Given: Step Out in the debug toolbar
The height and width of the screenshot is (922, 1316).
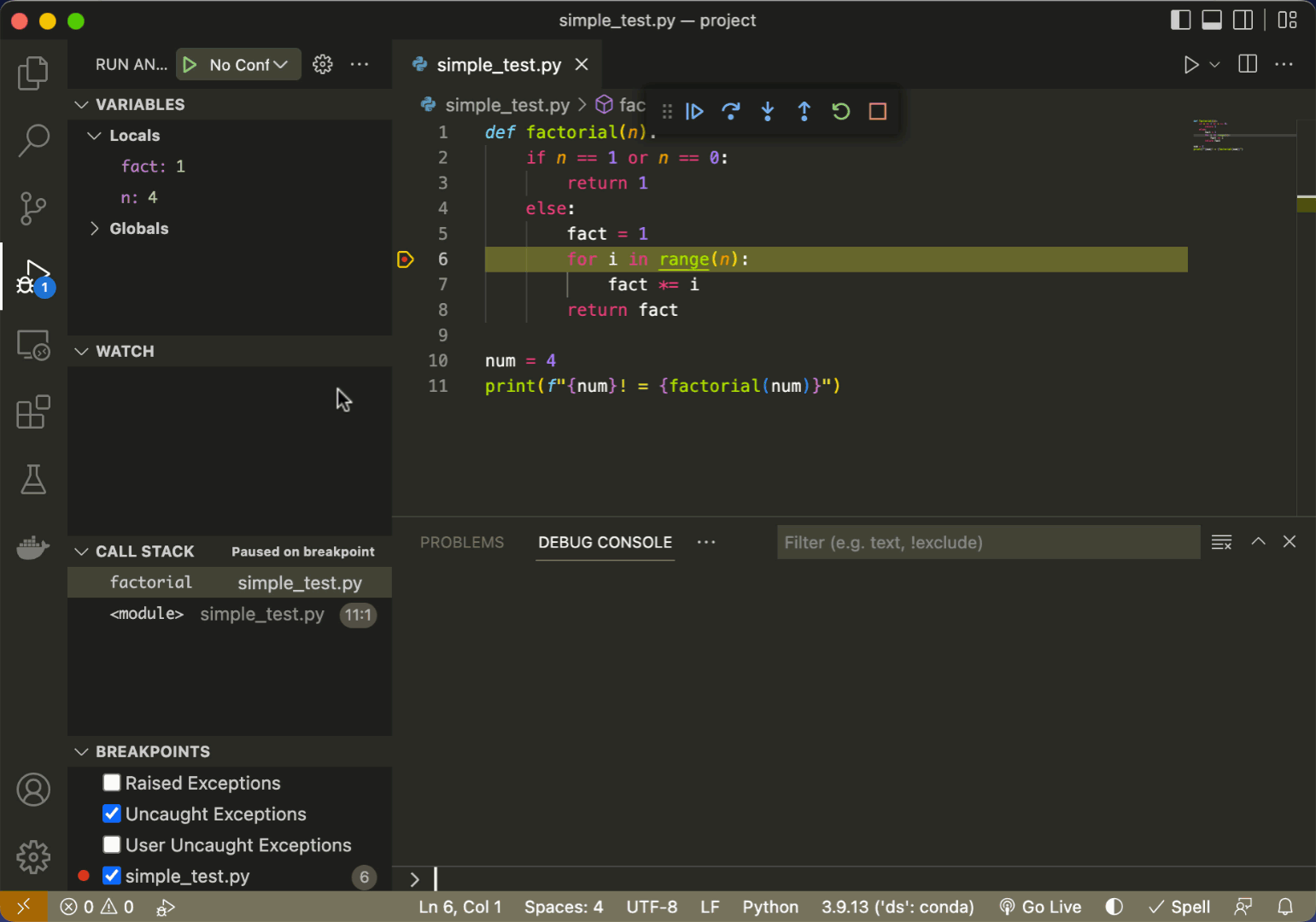Looking at the screenshot, I should click(x=804, y=111).
